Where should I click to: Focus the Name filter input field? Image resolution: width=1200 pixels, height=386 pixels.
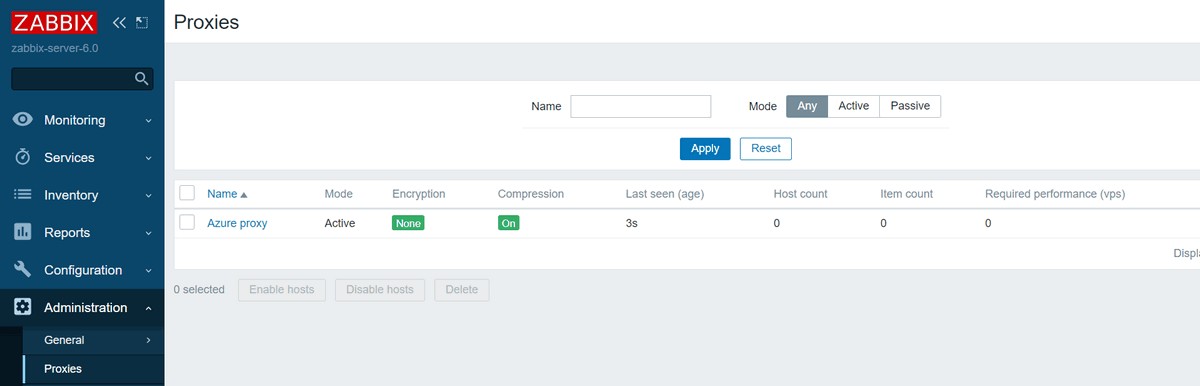[x=640, y=106]
